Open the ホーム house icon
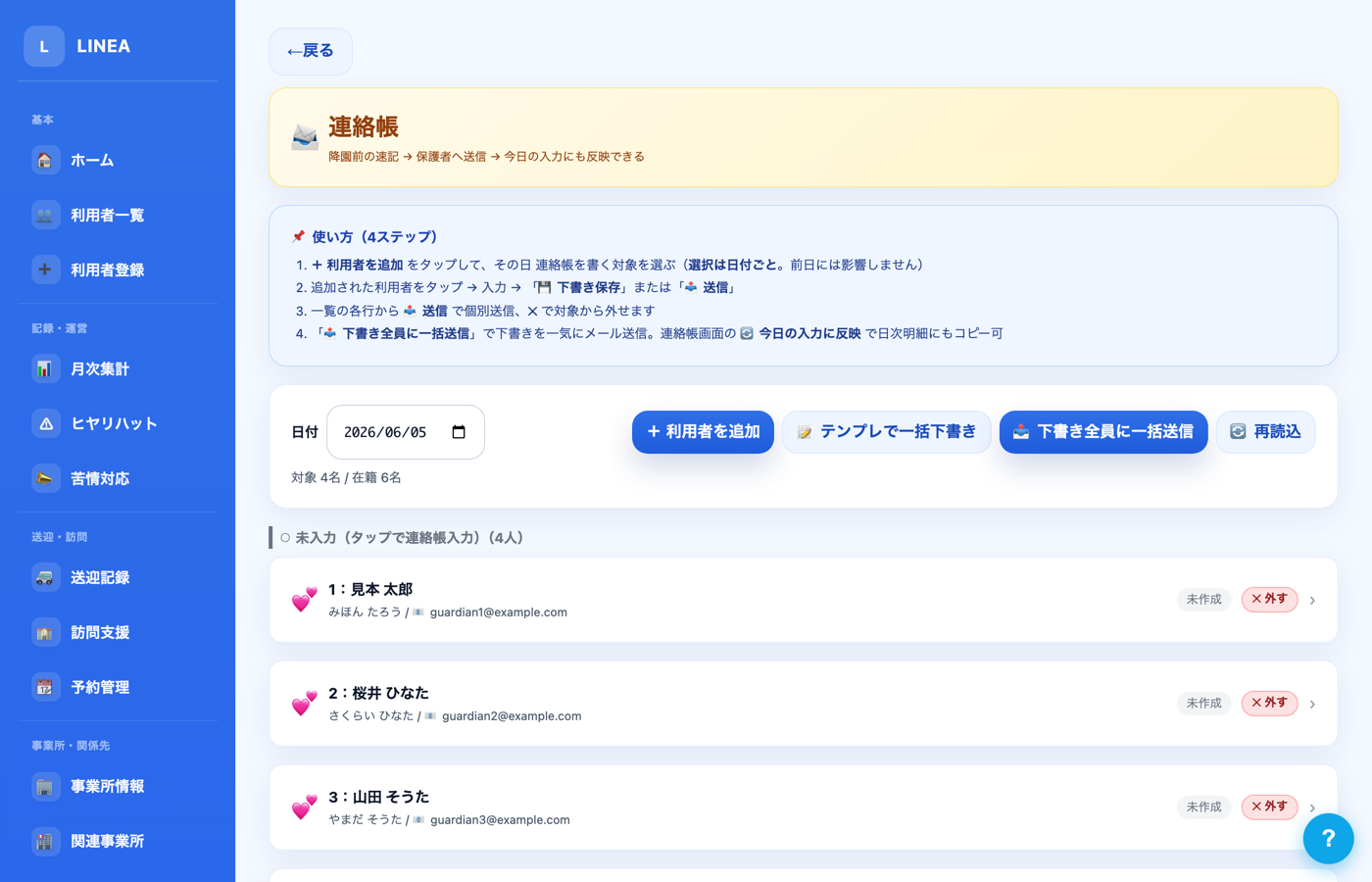This screenshot has height=882, width=1372. (45, 160)
